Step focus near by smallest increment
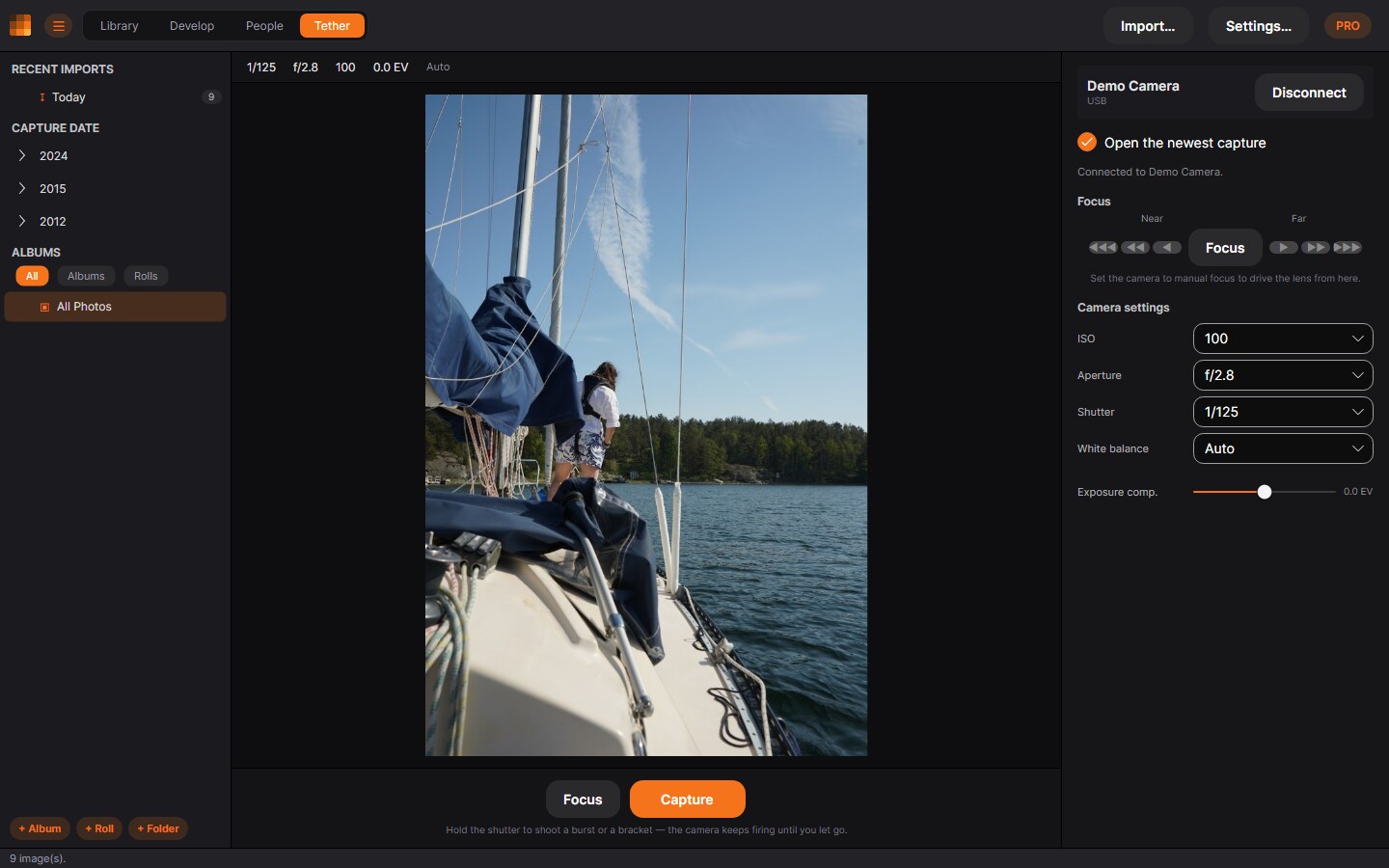The width and height of the screenshot is (1389, 868). pos(1167,248)
